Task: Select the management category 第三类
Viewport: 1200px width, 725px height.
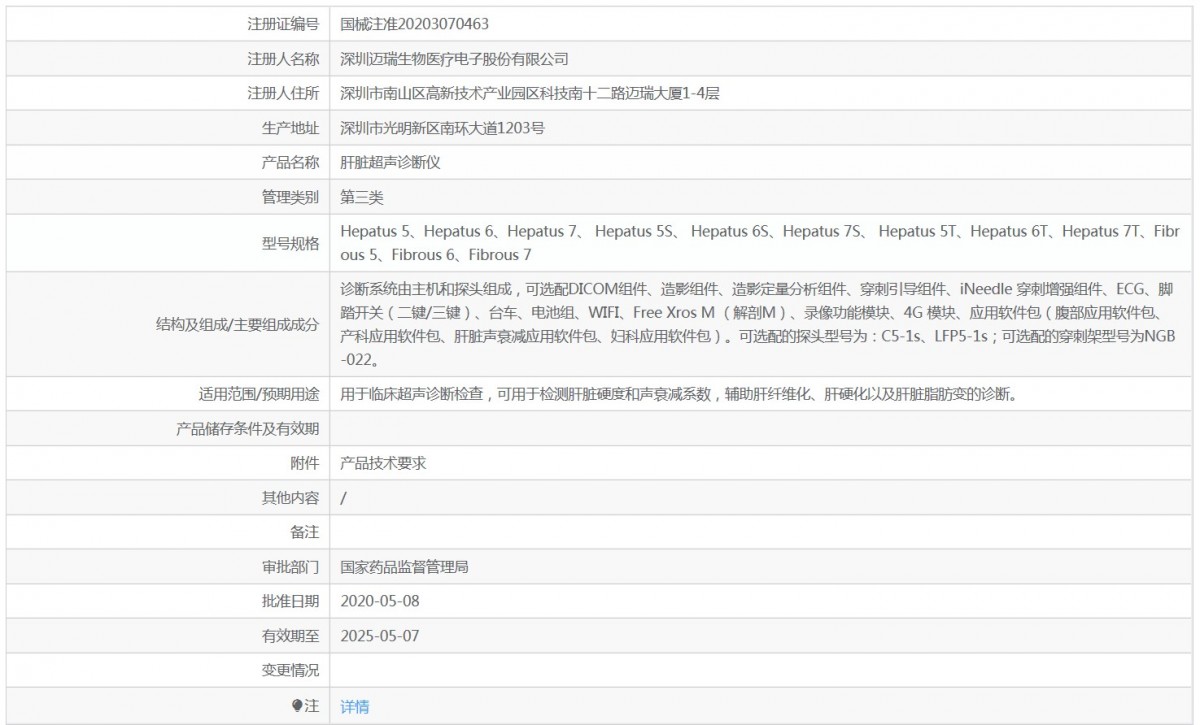Action: coord(362,197)
